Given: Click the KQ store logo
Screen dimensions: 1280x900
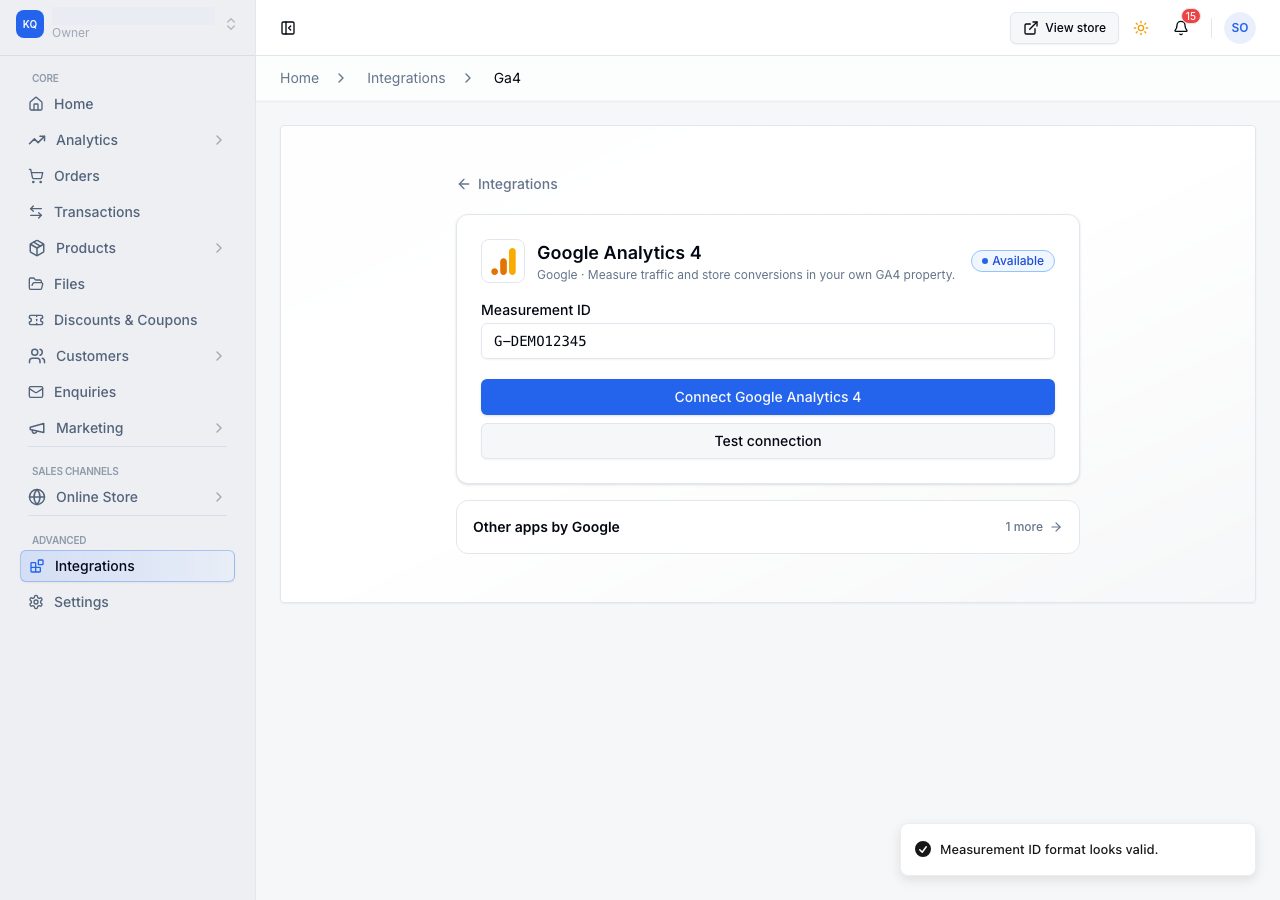Looking at the screenshot, I should coord(30,24).
